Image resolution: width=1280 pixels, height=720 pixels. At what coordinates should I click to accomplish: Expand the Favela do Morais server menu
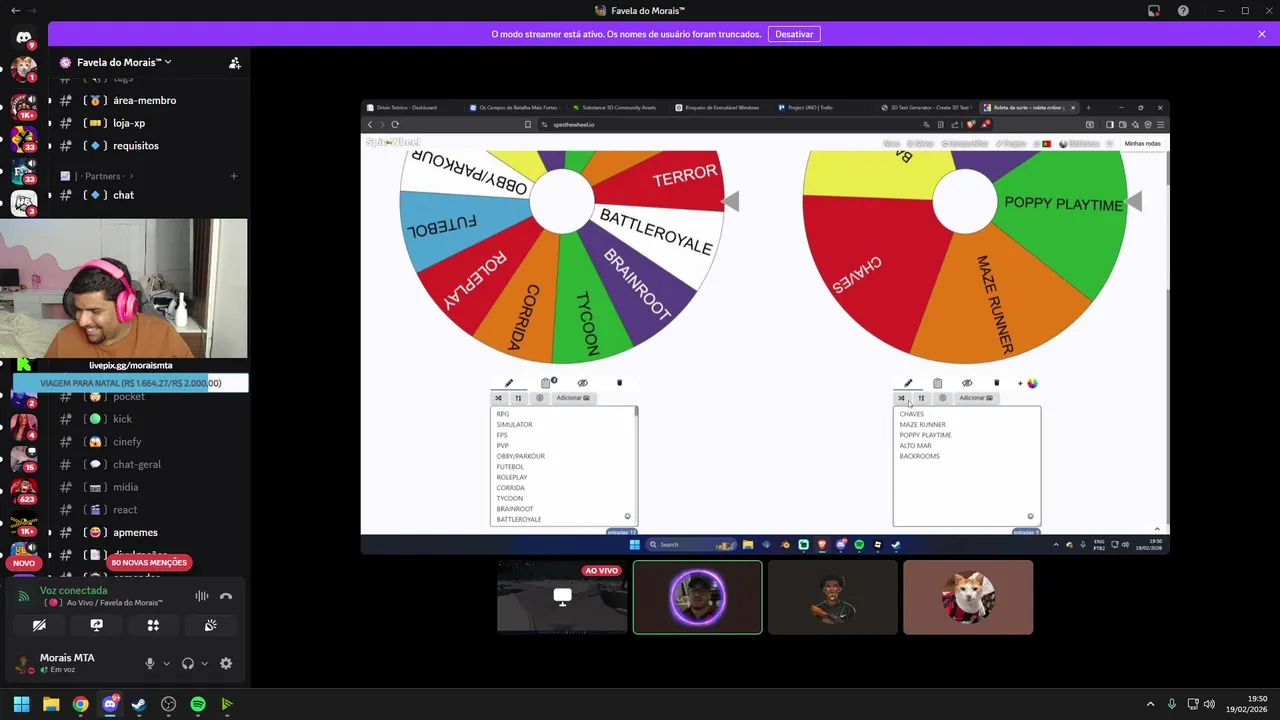(x=124, y=62)
